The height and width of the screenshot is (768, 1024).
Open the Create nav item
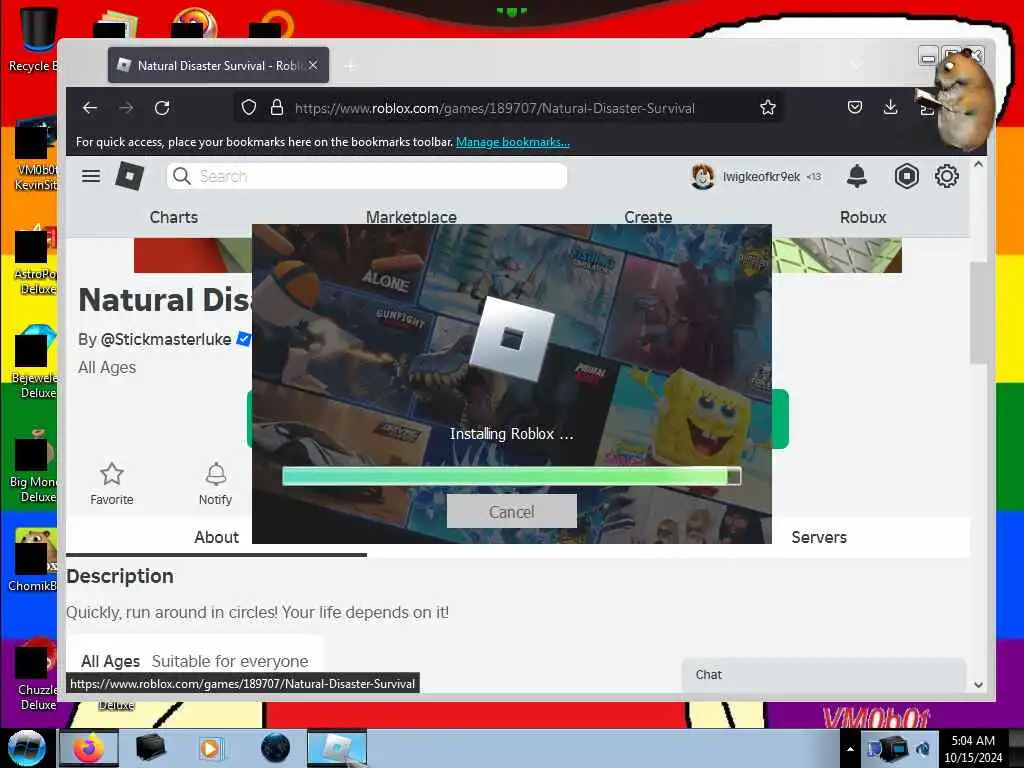click(x=648, y=217)
